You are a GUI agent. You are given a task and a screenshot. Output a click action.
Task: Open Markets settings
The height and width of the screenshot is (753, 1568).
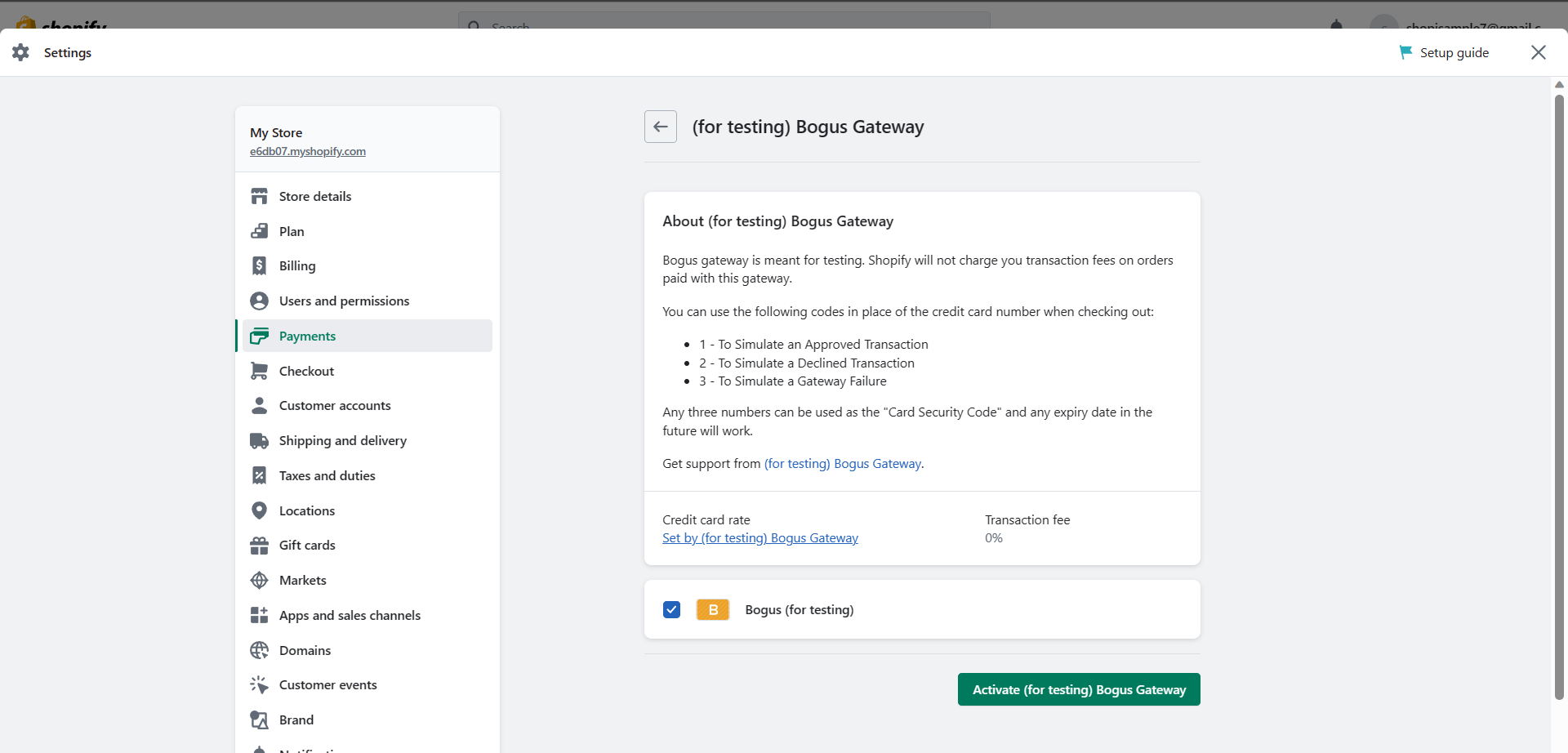[x=367, y=580]
